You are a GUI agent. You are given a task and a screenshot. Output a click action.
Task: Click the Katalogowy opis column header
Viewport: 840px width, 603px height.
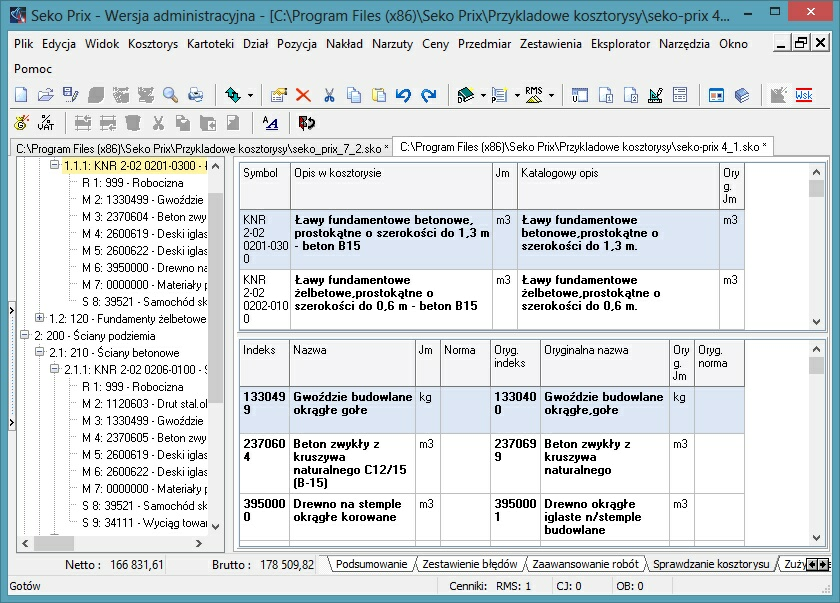tap(618, 186)
